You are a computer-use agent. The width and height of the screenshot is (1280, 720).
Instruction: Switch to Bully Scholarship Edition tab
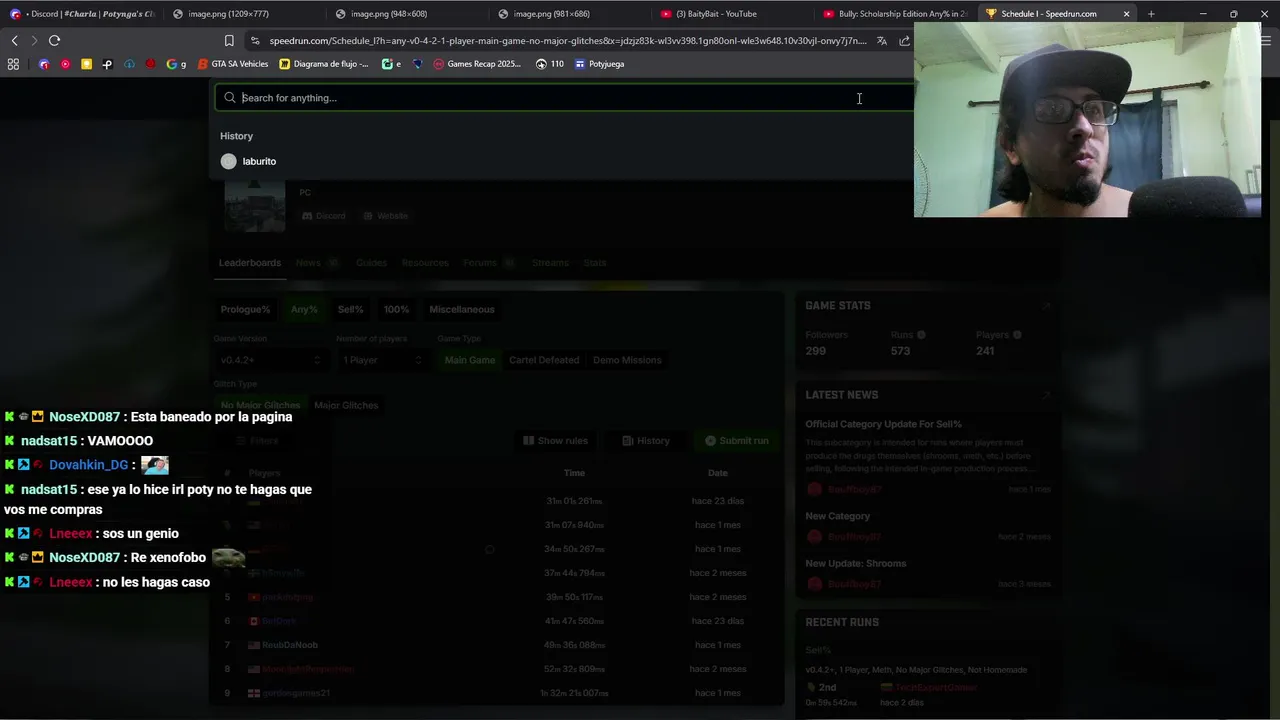point(895,14)
